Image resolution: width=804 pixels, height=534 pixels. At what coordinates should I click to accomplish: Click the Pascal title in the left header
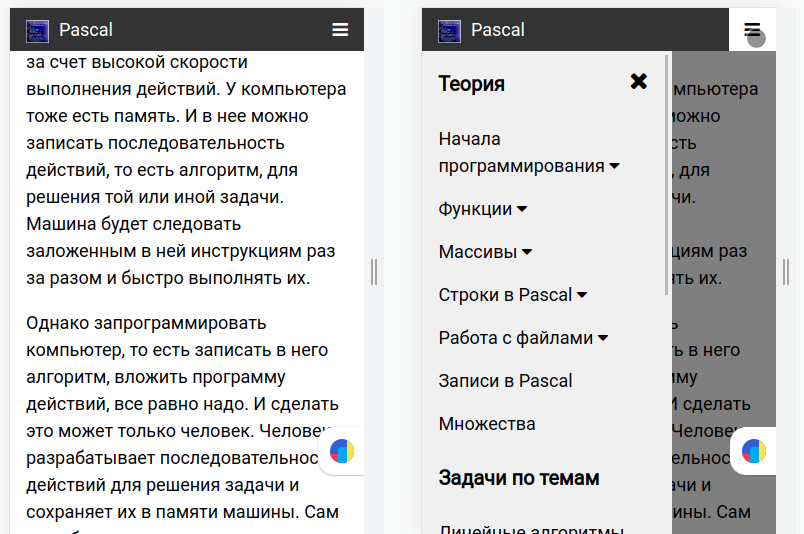pos(86,30)
